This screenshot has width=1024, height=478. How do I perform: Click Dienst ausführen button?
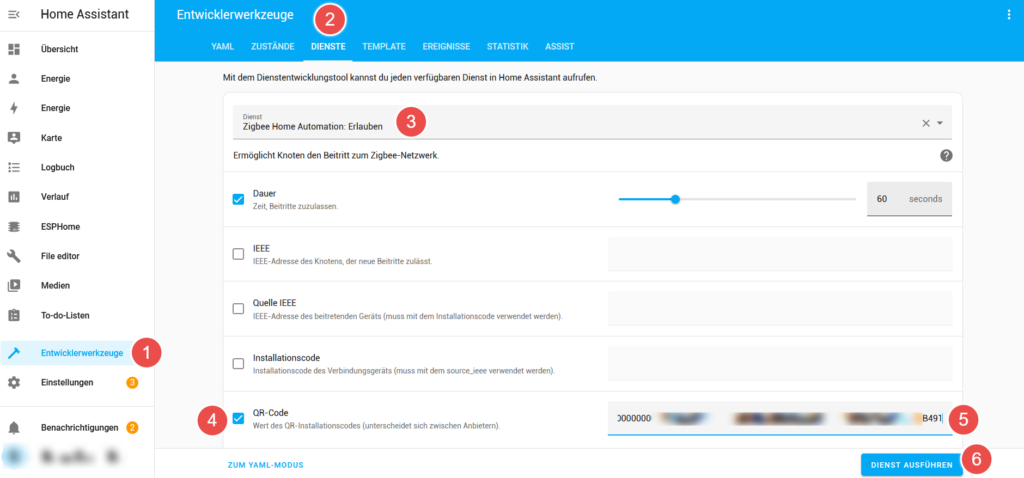911,464
